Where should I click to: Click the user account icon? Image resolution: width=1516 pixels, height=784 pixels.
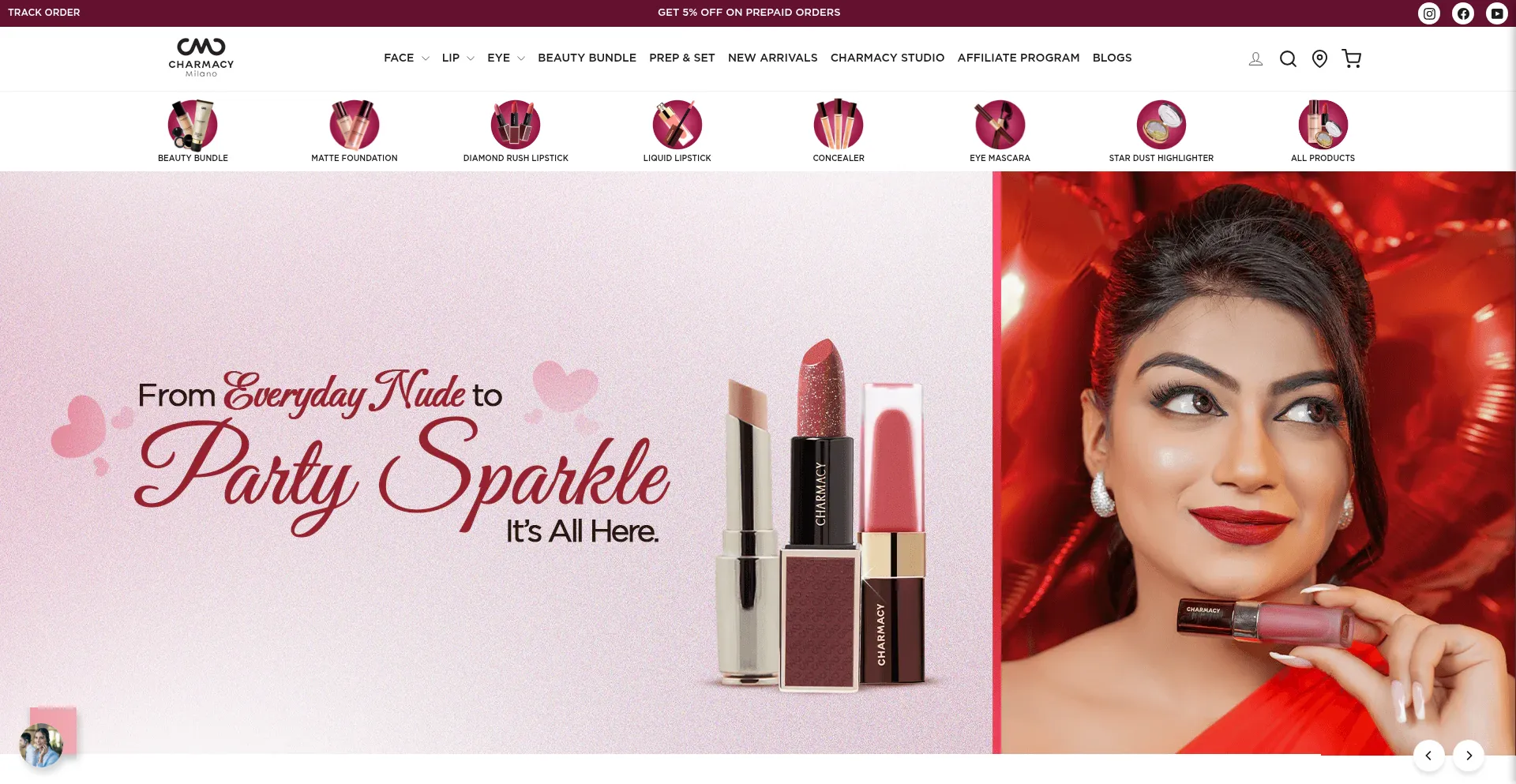coord(1255,58)
